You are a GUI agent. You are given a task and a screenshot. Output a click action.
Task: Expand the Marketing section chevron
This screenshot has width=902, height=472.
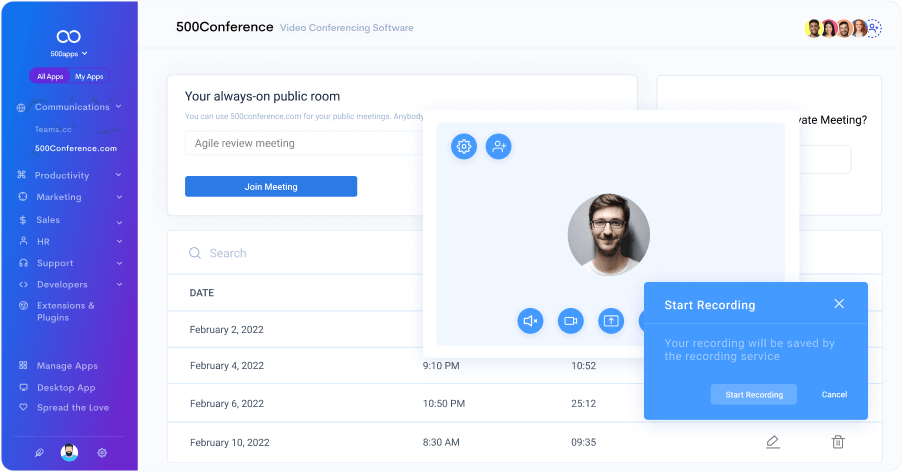pyautogui.click(x=119, y=197)
